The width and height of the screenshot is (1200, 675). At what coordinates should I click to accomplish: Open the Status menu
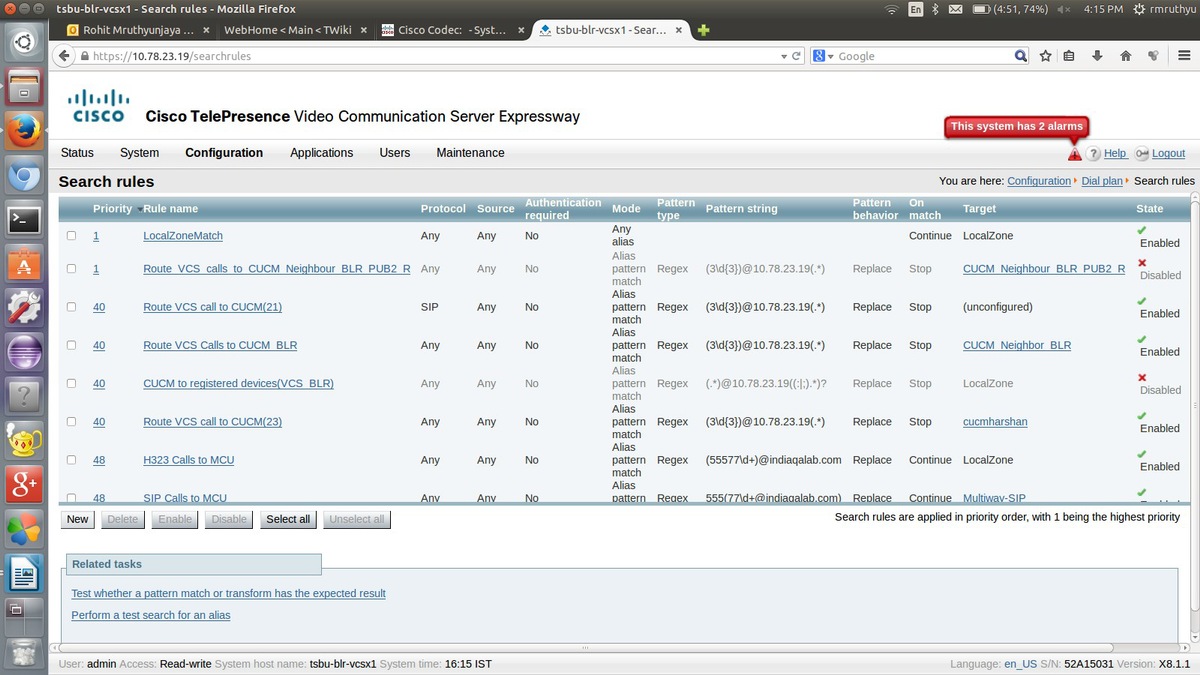(x=77, y=153)
